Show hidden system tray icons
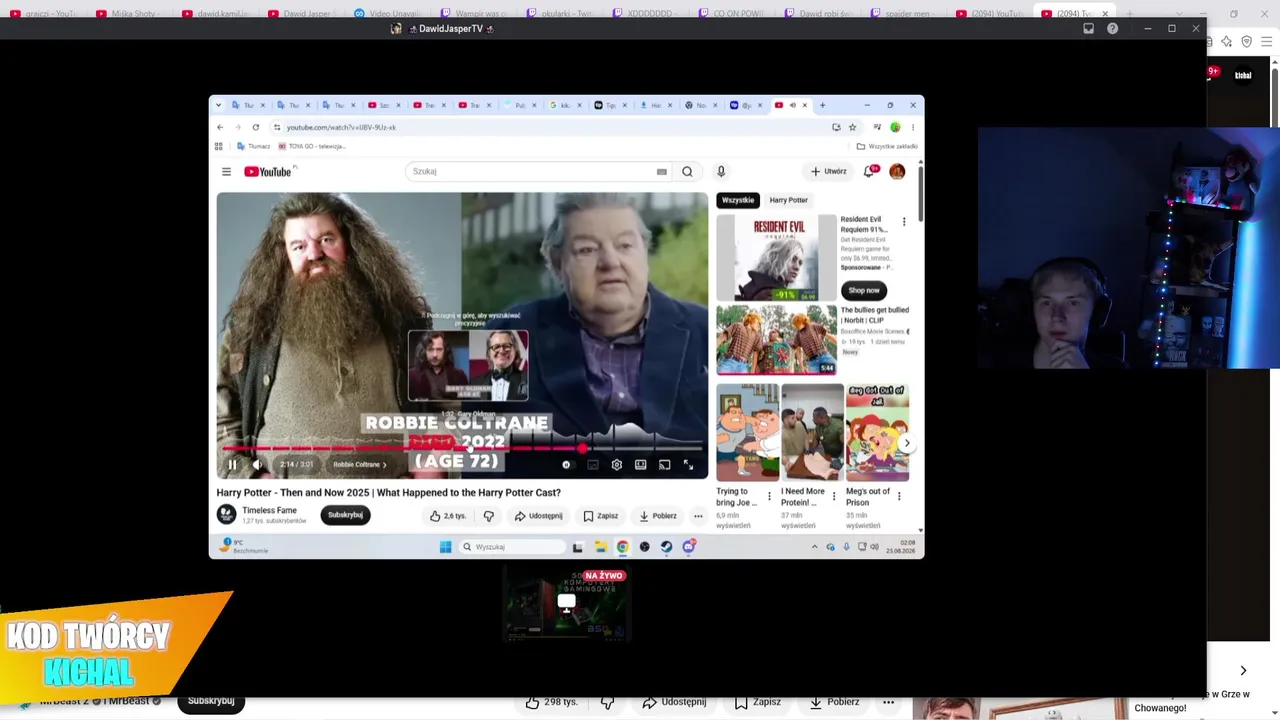Screen dimensions: 1280x720 (814, 547)
